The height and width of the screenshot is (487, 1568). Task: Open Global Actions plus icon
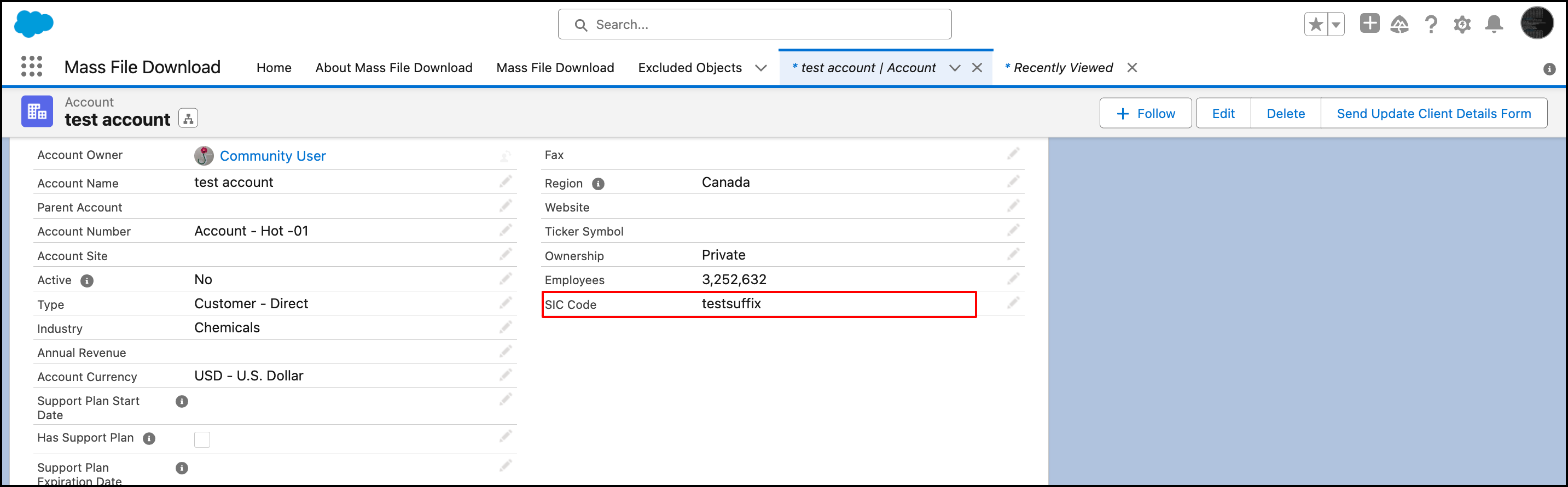1369,24
